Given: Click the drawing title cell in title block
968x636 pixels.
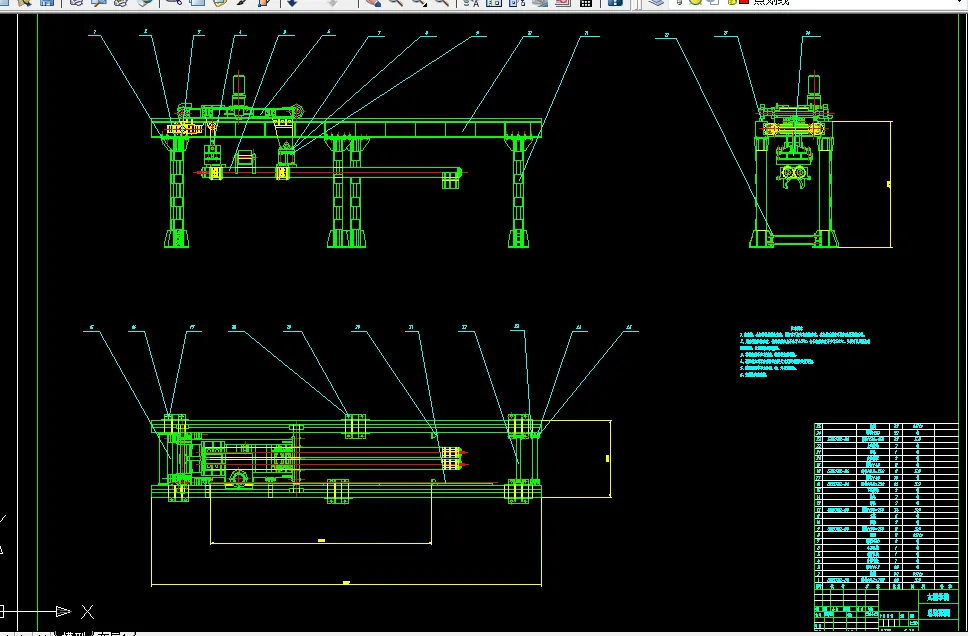Looking at the screenshot, I should 938,613.
